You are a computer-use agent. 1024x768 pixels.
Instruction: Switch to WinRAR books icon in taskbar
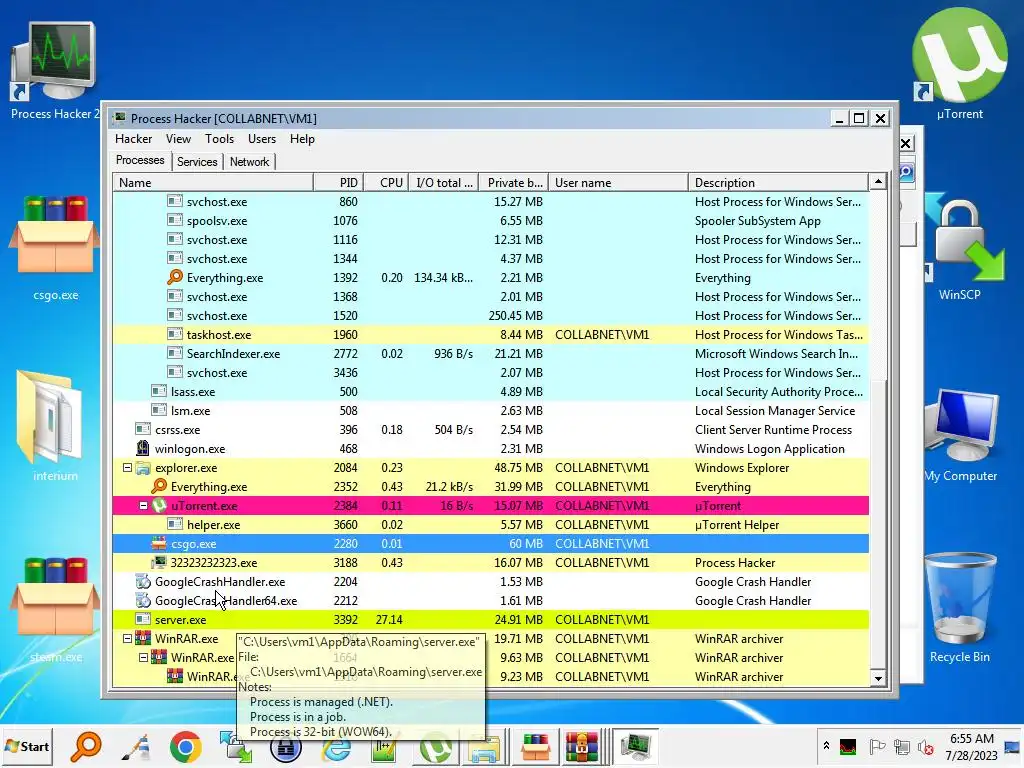click(x=581, y=746)
